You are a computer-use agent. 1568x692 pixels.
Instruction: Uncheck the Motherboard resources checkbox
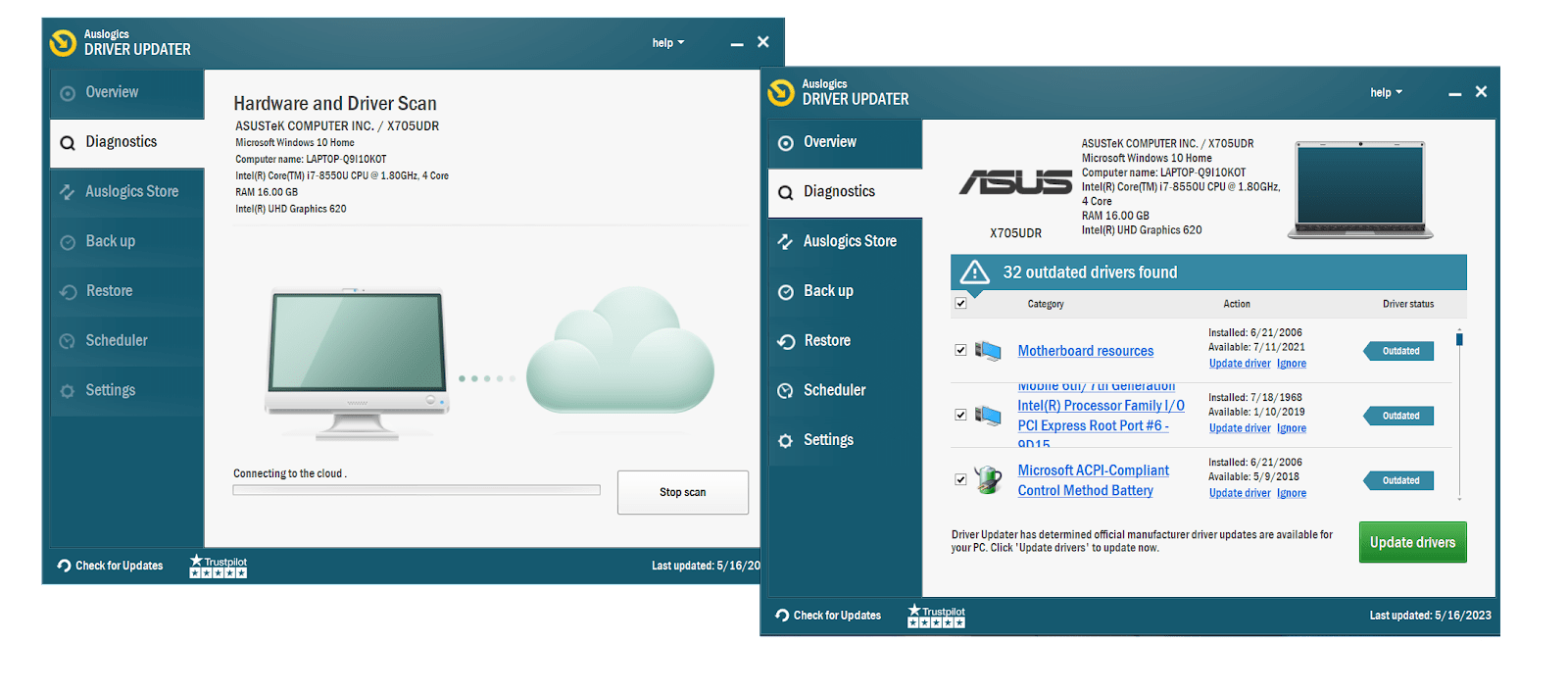(x=960, y=350)
